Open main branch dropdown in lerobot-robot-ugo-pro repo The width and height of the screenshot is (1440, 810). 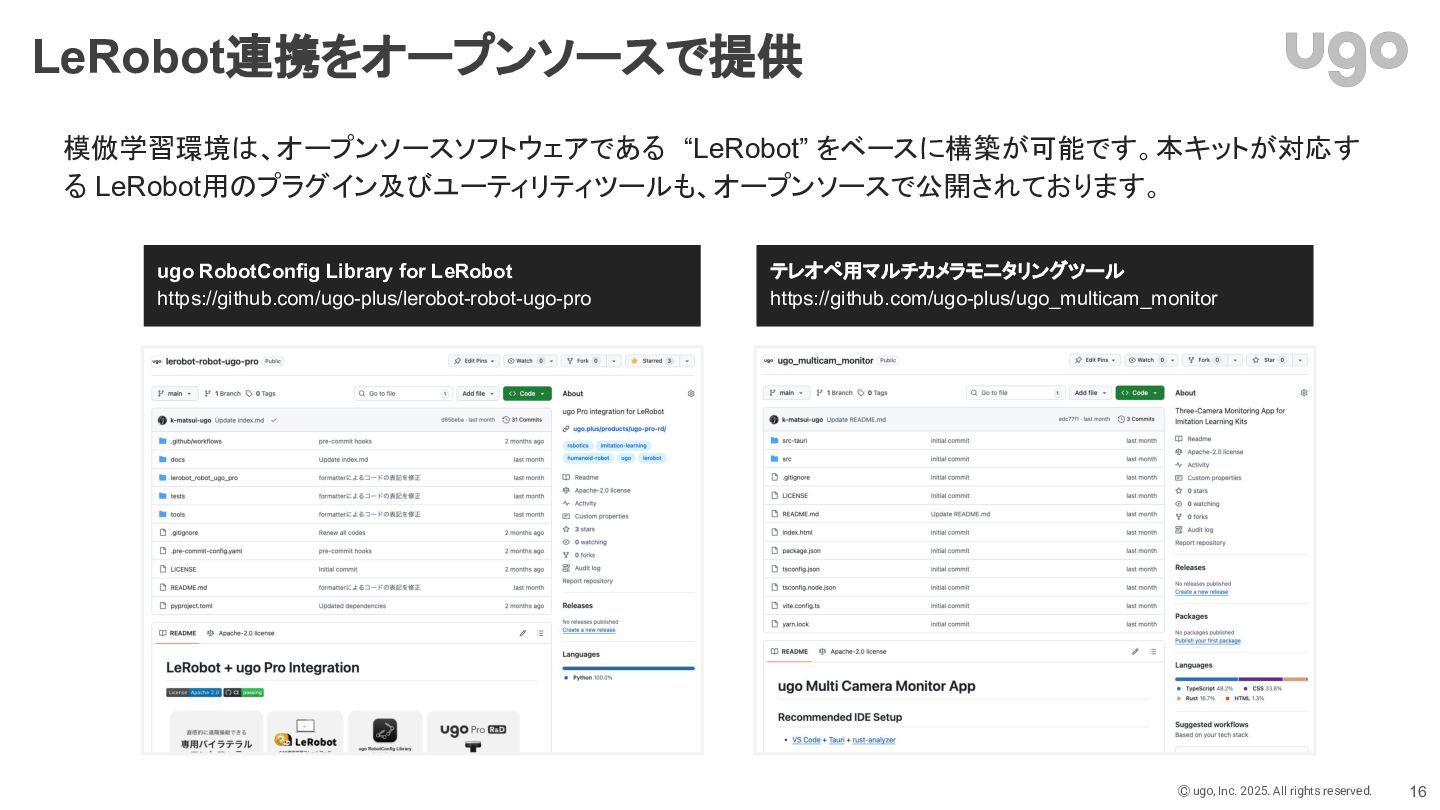[x=175, y=394]
